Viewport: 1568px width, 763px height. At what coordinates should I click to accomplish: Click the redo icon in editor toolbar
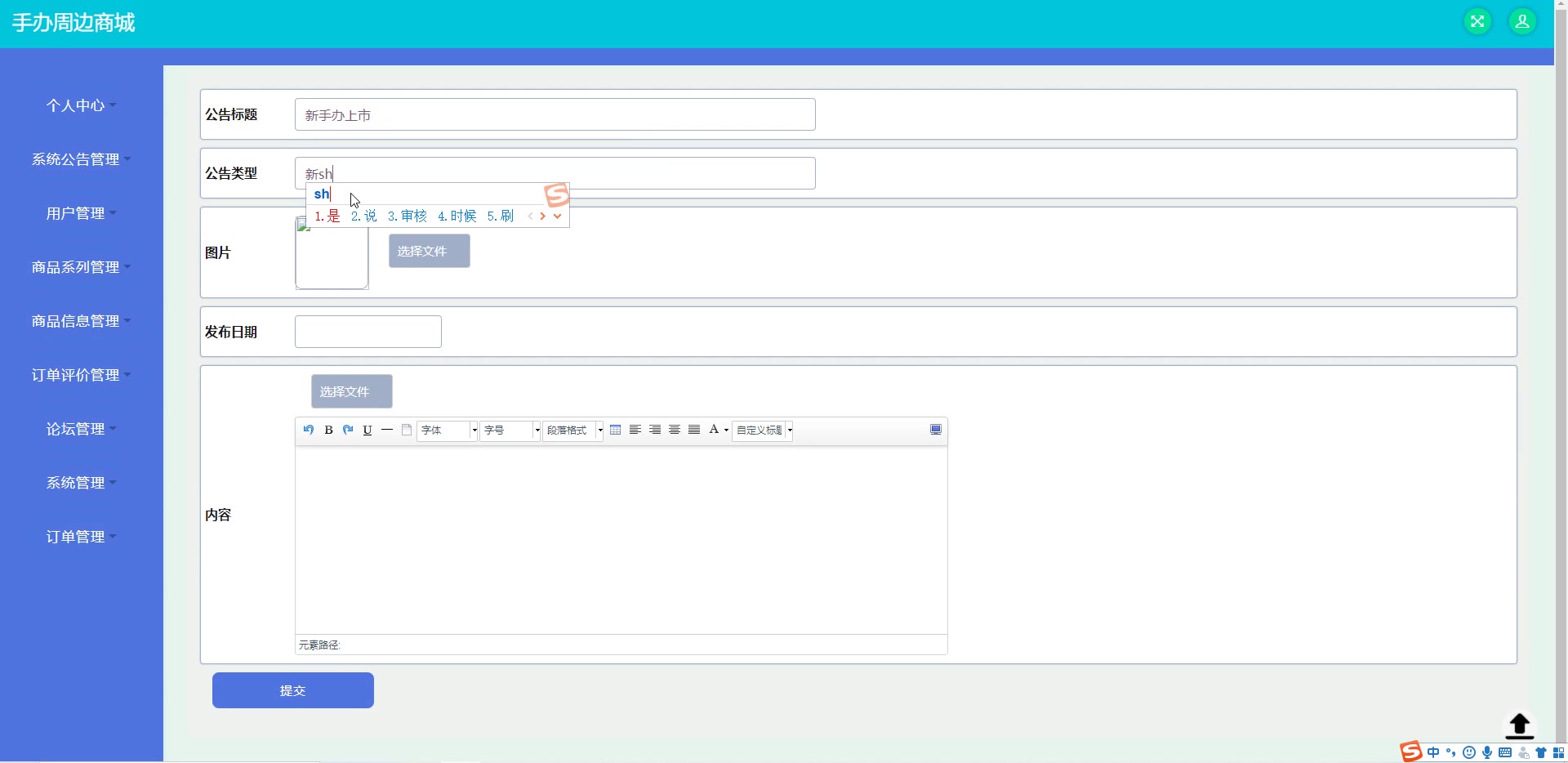pos(348,430)
